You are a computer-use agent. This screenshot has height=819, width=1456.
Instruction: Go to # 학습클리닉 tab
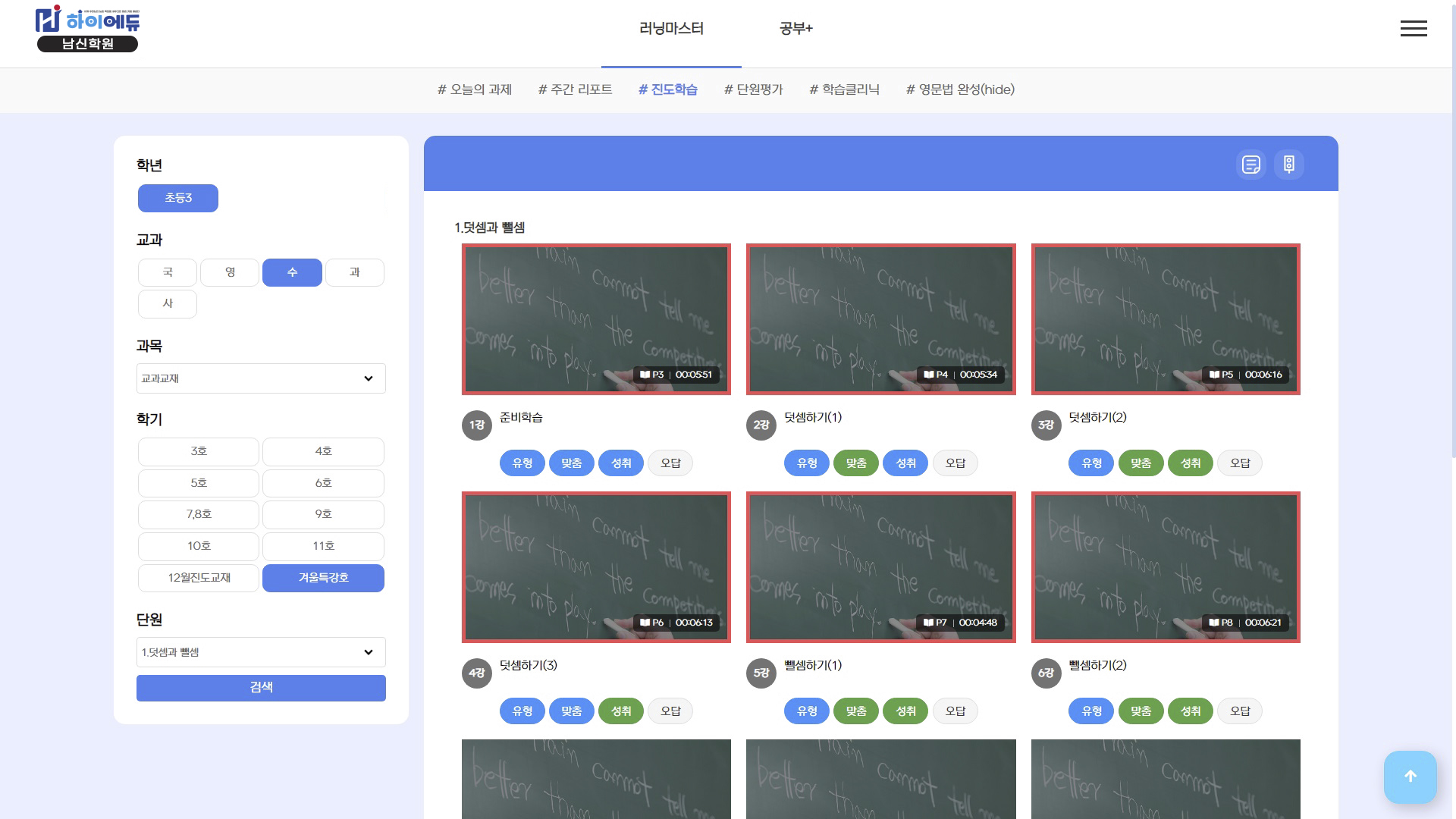(x=845, y=89)
